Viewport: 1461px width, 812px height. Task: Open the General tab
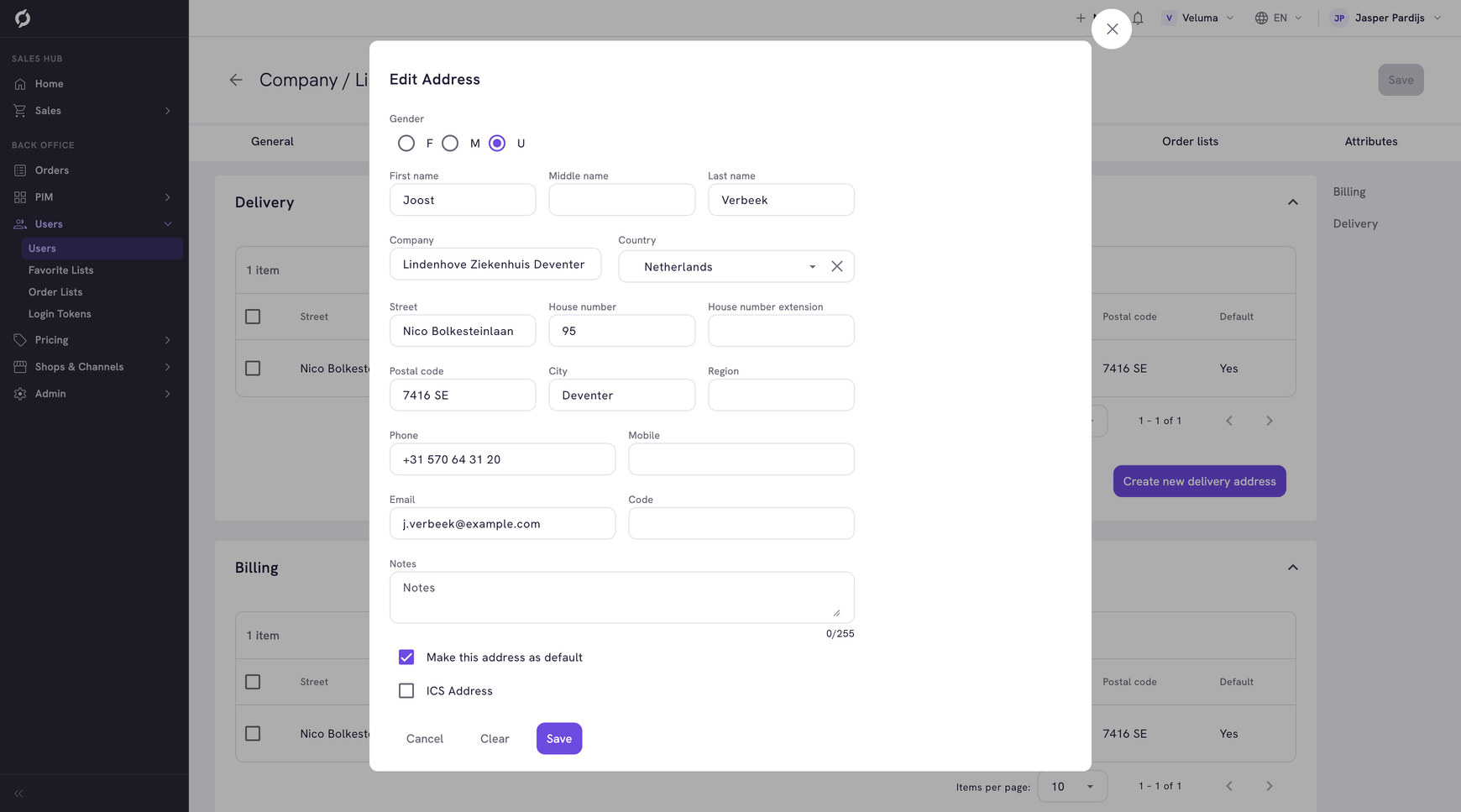[272, 142]
